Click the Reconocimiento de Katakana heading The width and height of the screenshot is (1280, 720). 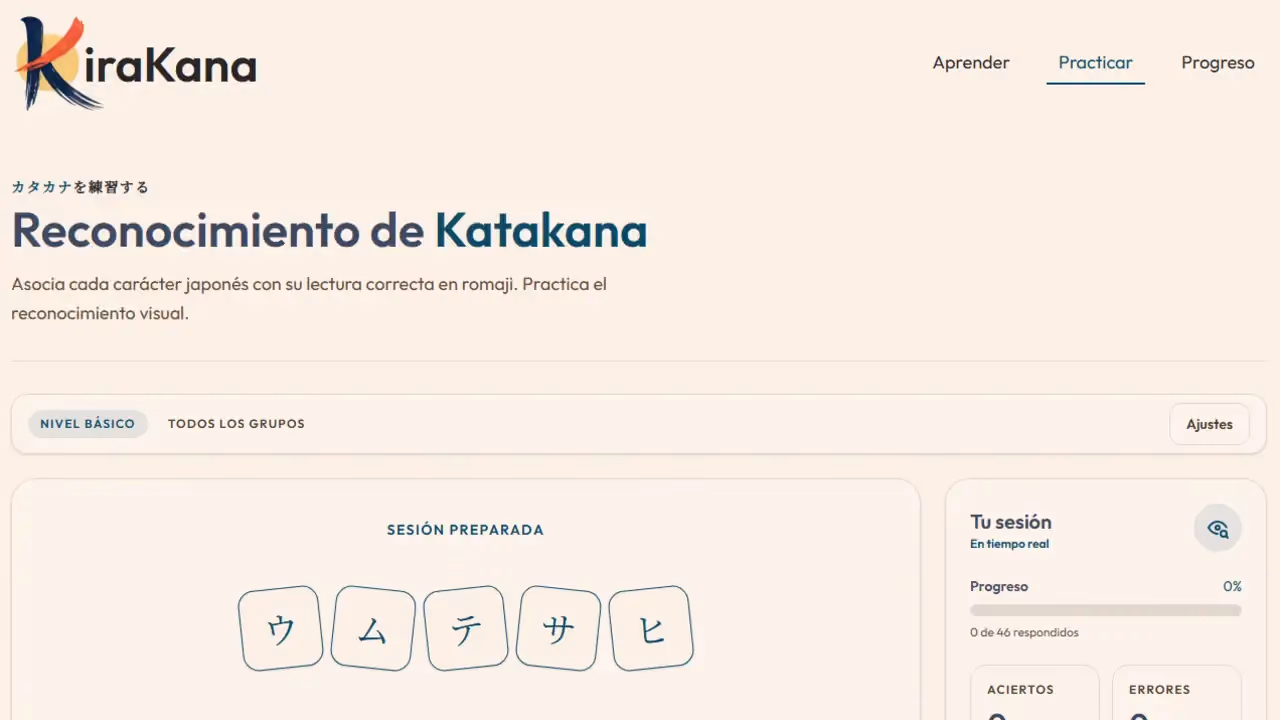(329, 230)
